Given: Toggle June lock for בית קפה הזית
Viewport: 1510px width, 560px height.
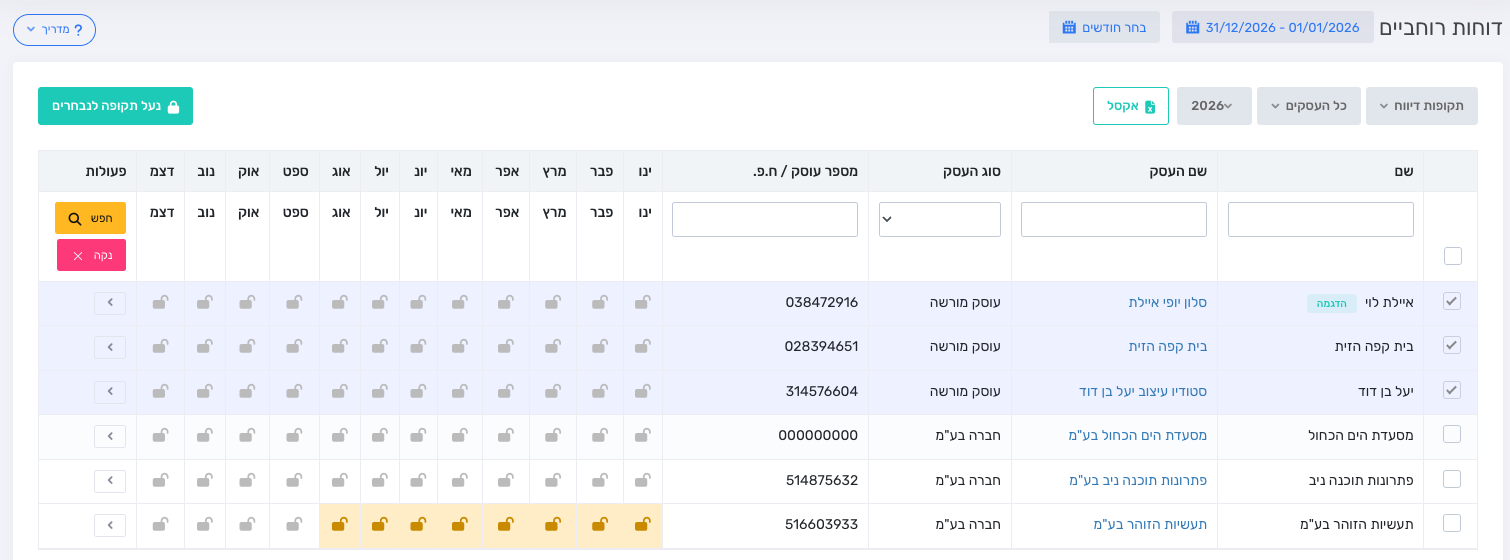Looking at the screenshot, I should pyautogui.click(x=418, y=347).
